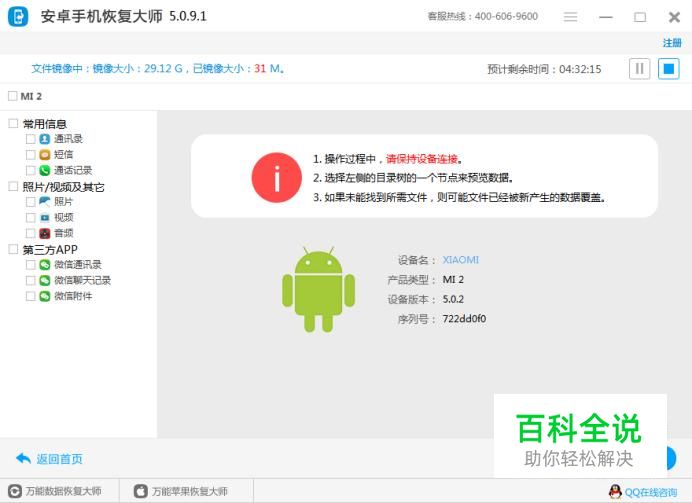The height and width of the screenshot is (503, 692).
Task: Select the 微信聊天记录 tree item
Action: pyautogui.click(x=83, y=281)
